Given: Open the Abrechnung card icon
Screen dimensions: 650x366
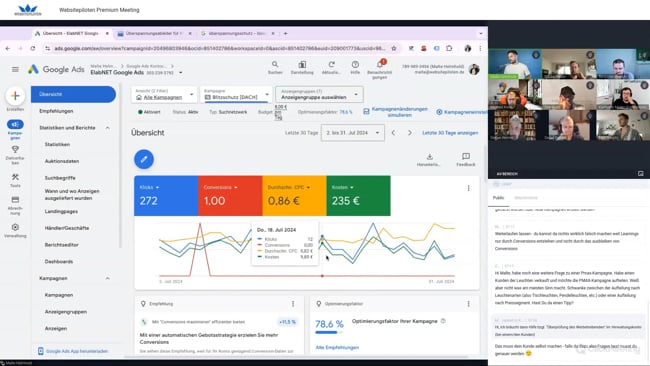Looking at the screenshot, I should pyautogui.click(x=15, y=200).
